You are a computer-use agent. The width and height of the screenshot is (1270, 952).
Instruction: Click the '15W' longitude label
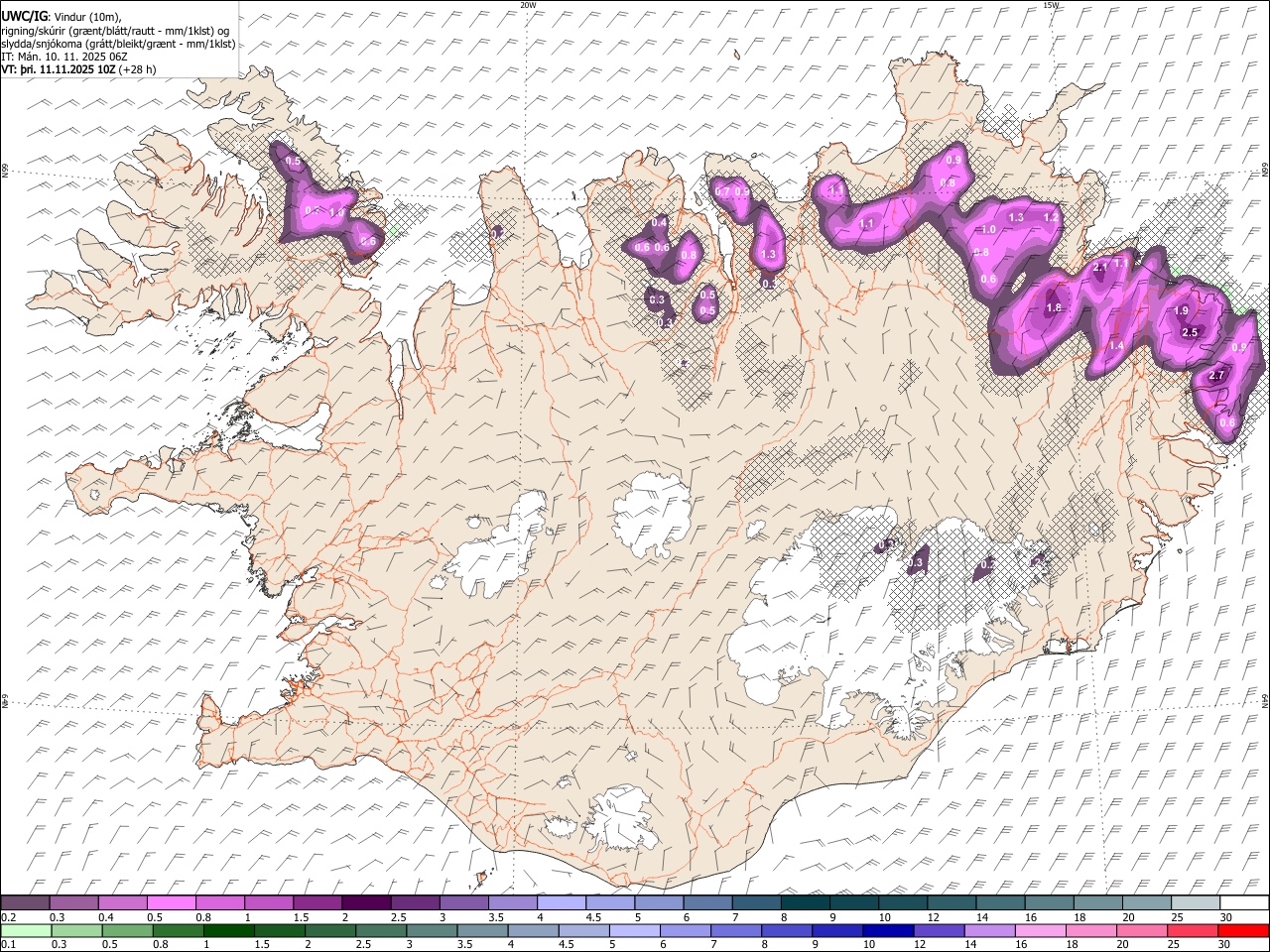point(1051,5)
